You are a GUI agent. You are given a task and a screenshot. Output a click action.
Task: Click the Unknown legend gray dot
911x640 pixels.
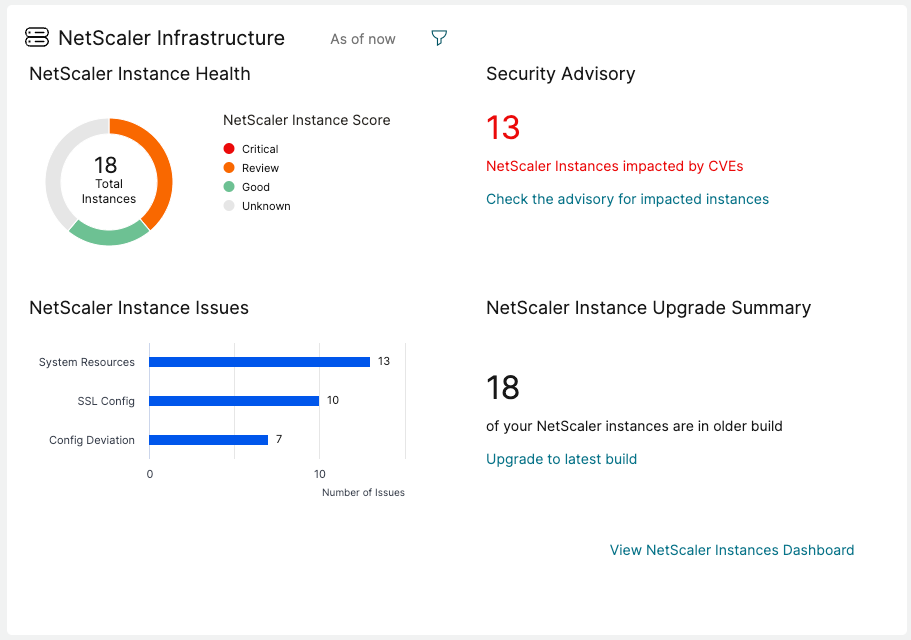[x=229, y=206]
